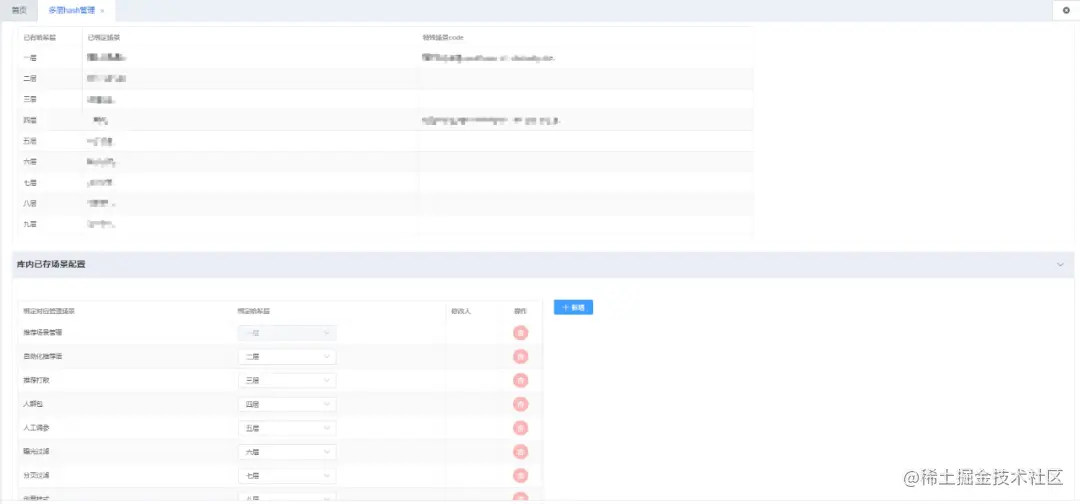Screen dimensions: 1080x504
Task: Open the disabled 一层 layer dropdown
Action: (x=287, y=333)
